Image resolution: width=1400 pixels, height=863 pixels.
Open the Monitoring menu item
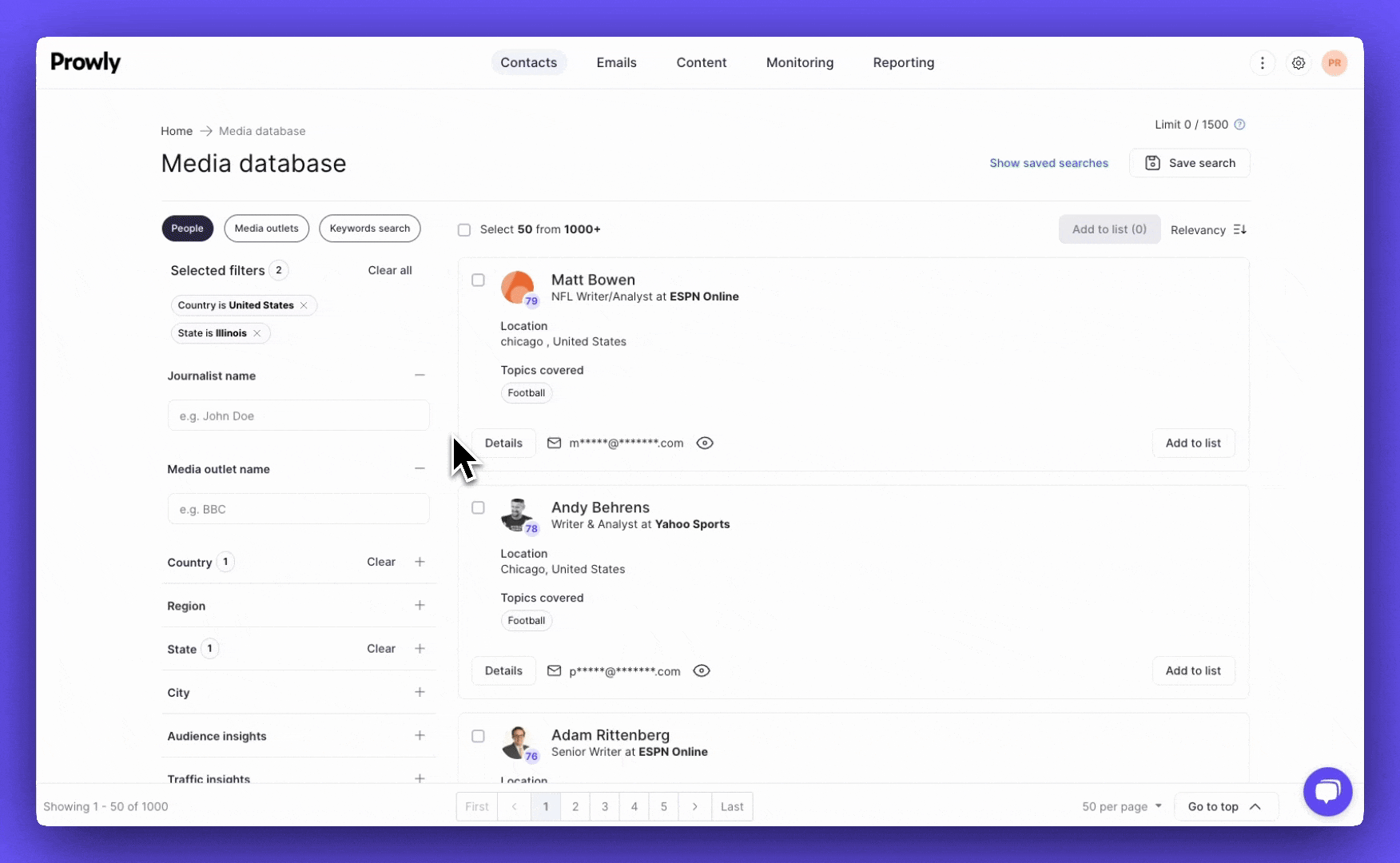799,62
